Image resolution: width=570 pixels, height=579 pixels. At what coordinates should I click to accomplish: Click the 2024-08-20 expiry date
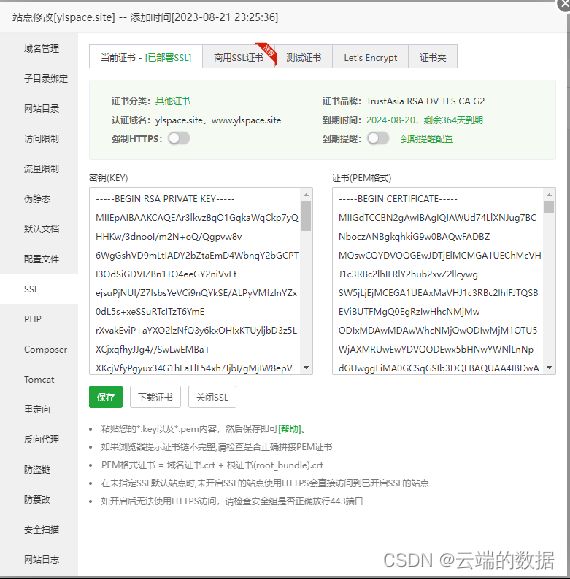click(391, 120)
